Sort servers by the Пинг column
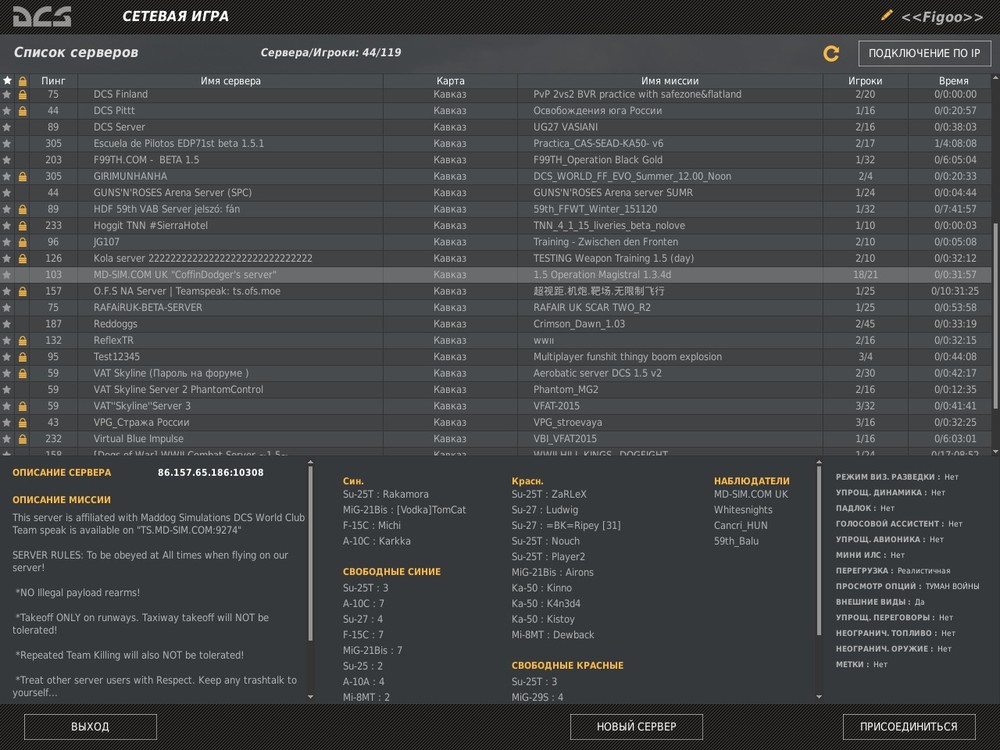The width and height of the screenshot is (1000, 750). 53,81
